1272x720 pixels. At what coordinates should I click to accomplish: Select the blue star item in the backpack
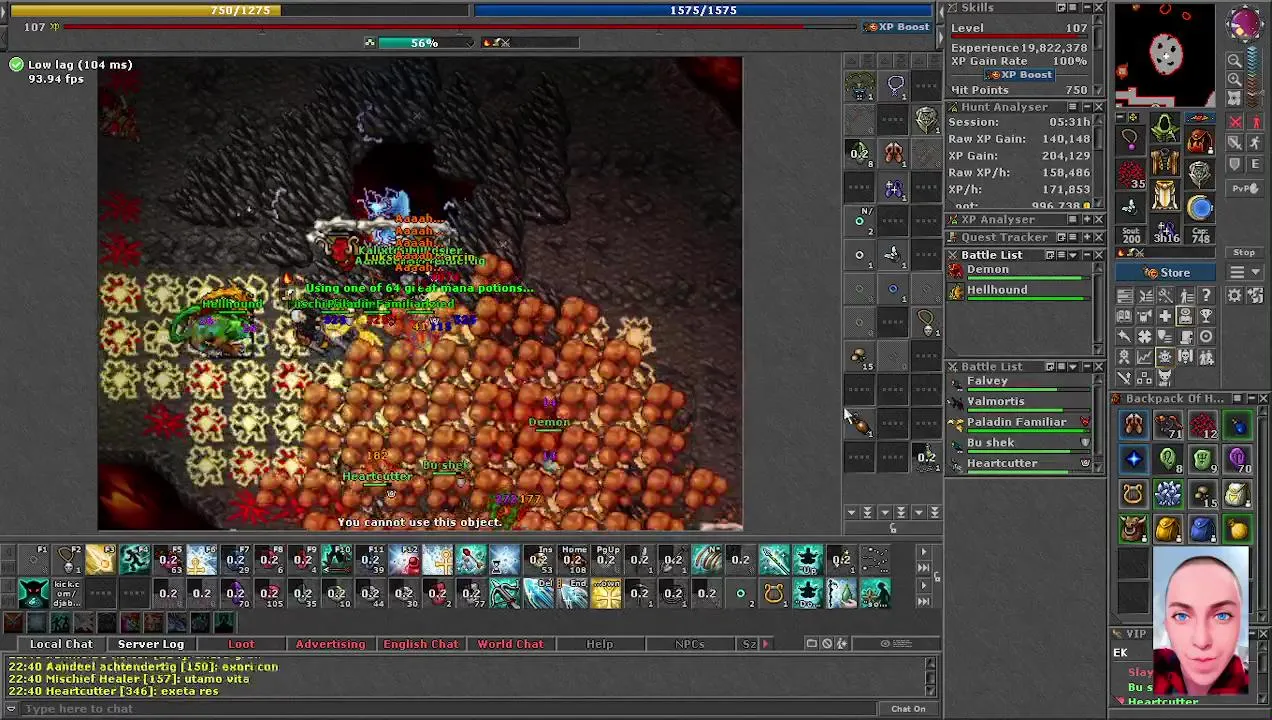(x=1133, y=459)
